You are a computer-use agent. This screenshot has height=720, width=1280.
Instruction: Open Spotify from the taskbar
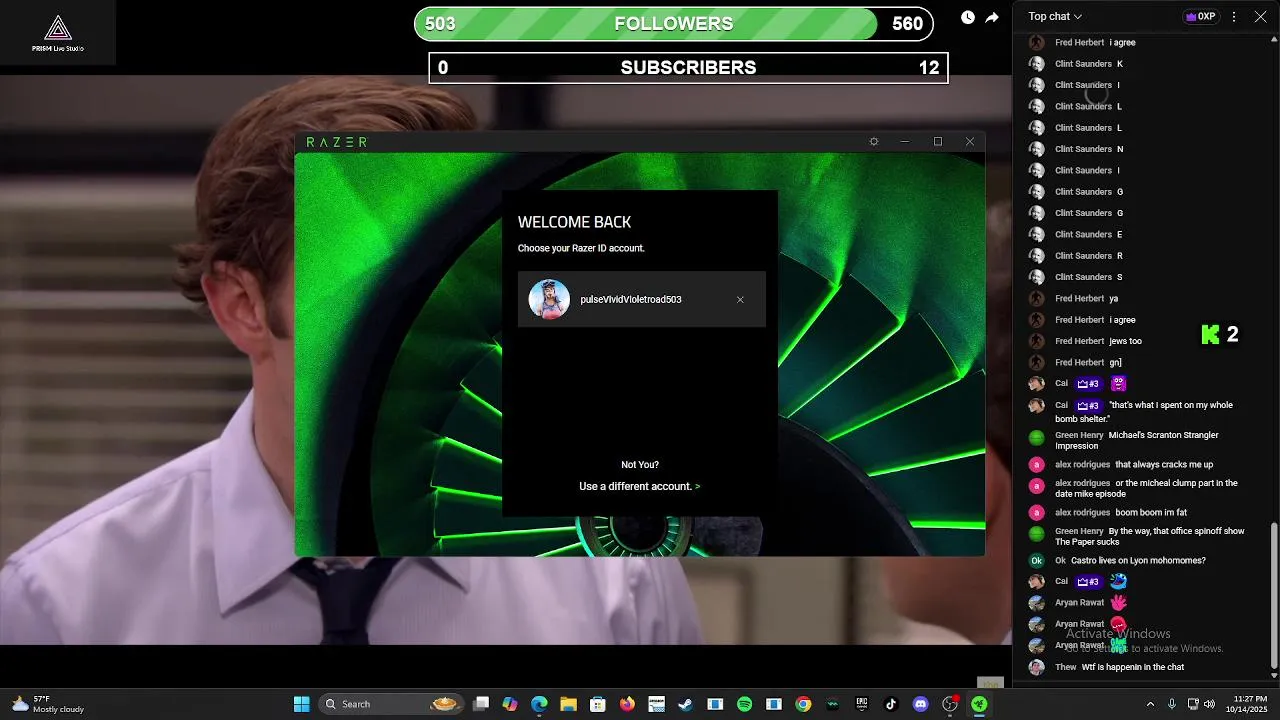pyautogui.click(x=744, y=704)
